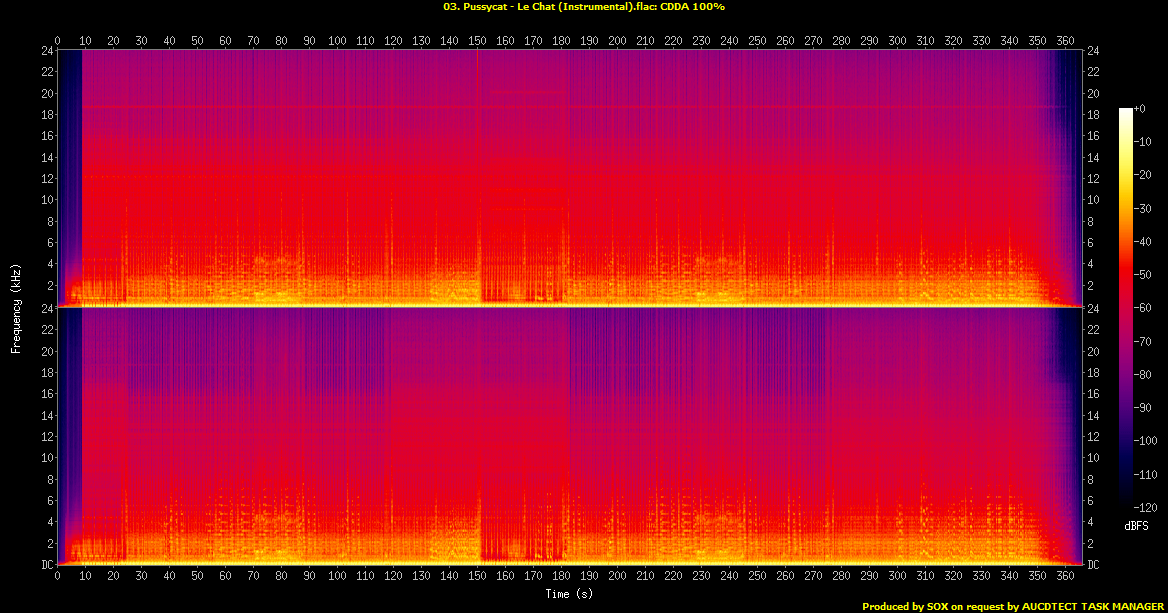The image size is (1168, 613).
Task: Click the "360" tick label beside the "Time (s)" label axis
Action: pos(1065,576)
